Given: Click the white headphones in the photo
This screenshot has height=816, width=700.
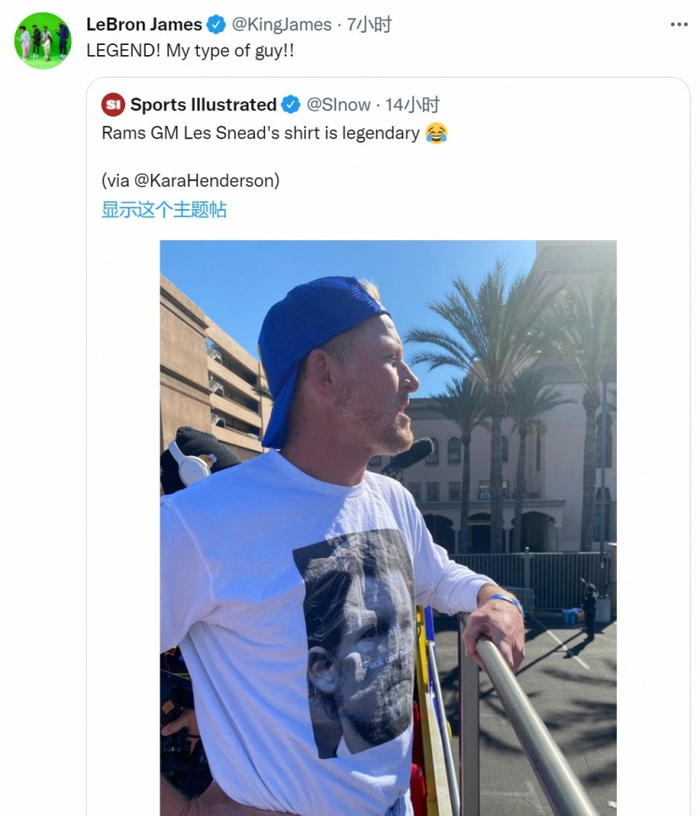Looking at the screenshot, I should pos(188,463).
